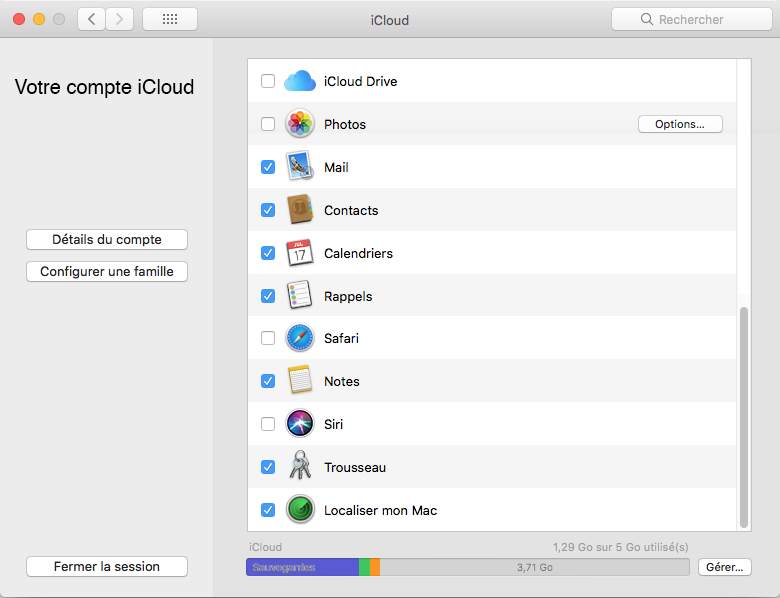Uncheck the Mail checkbox

pos(268,167)
